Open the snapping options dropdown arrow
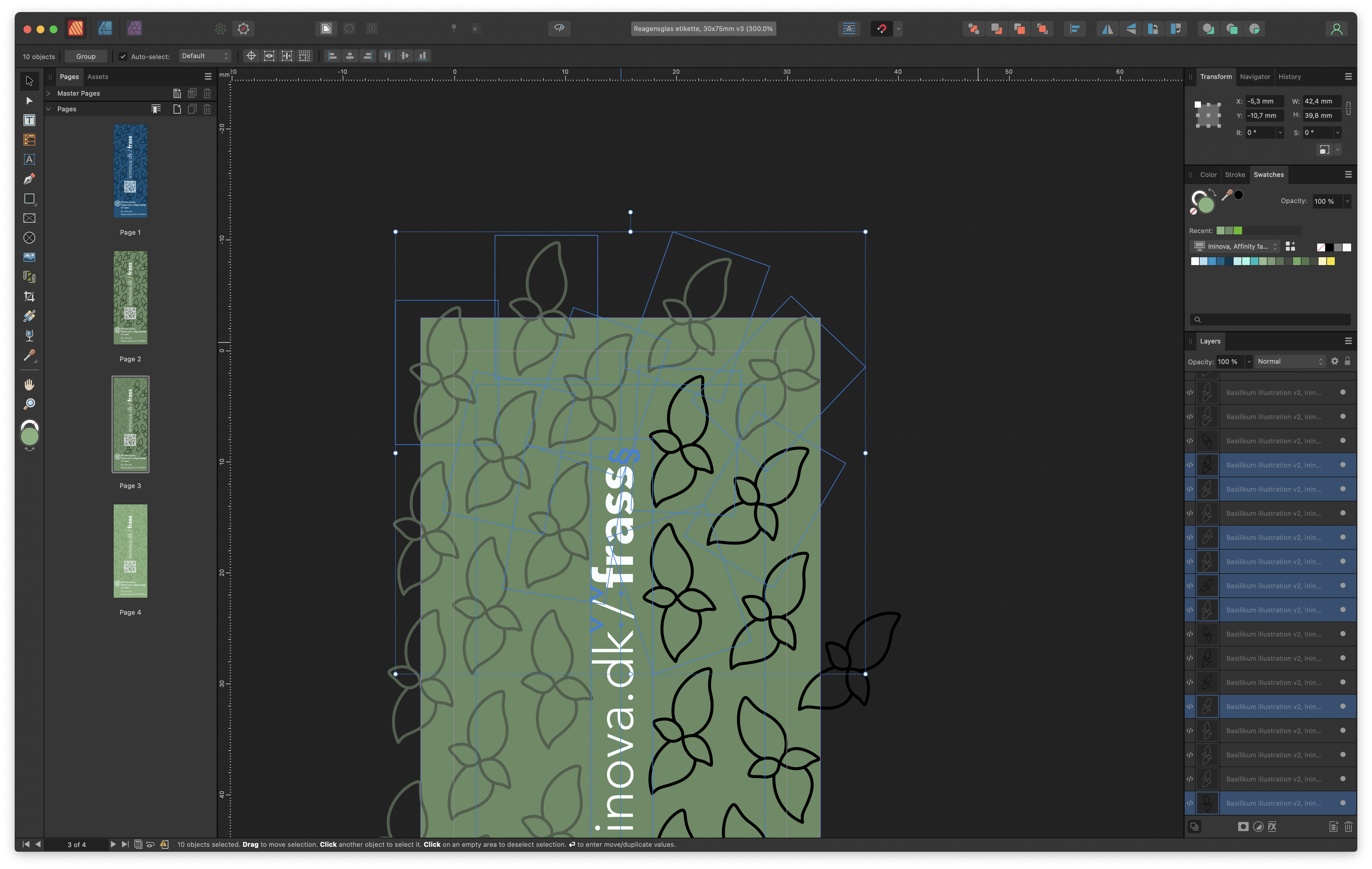The height and width of the screenshot is (869, 1372). coord(898,28)
